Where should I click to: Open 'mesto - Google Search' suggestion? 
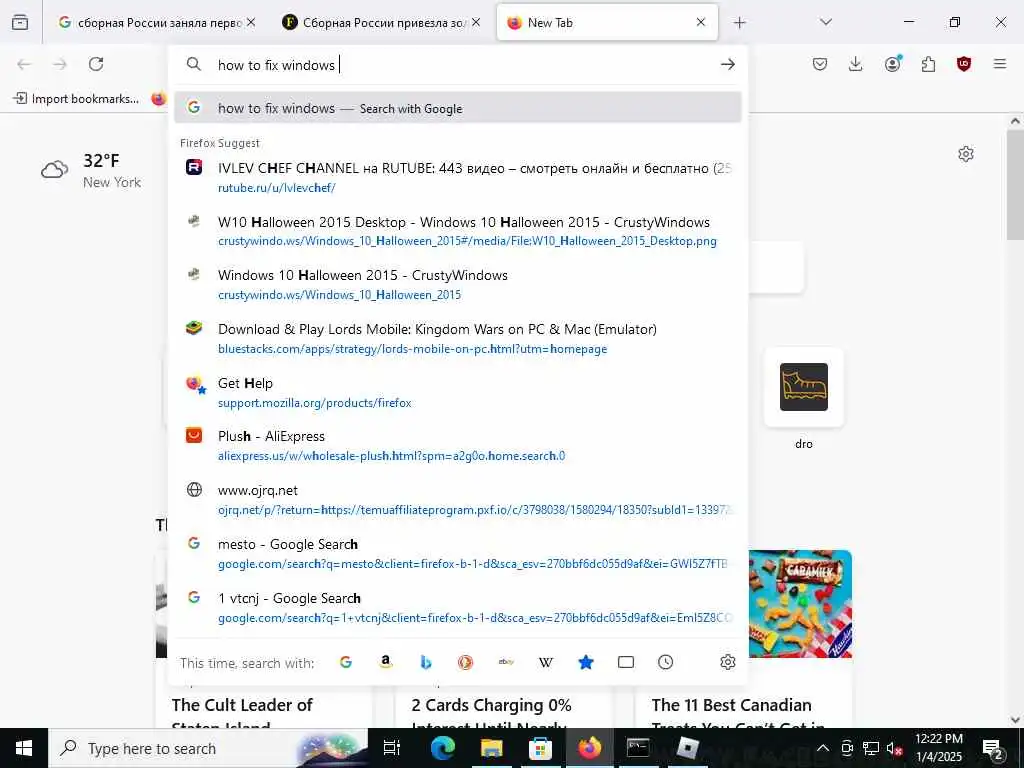coord(457,553)
